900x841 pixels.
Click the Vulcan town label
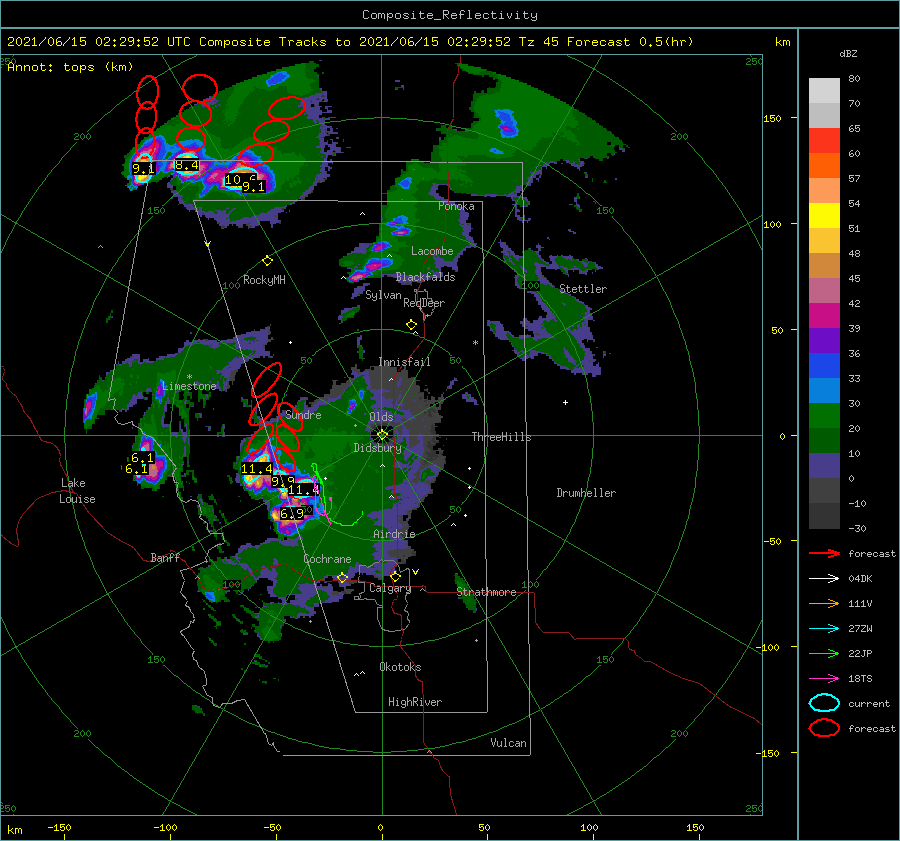(x=509, y=743)
